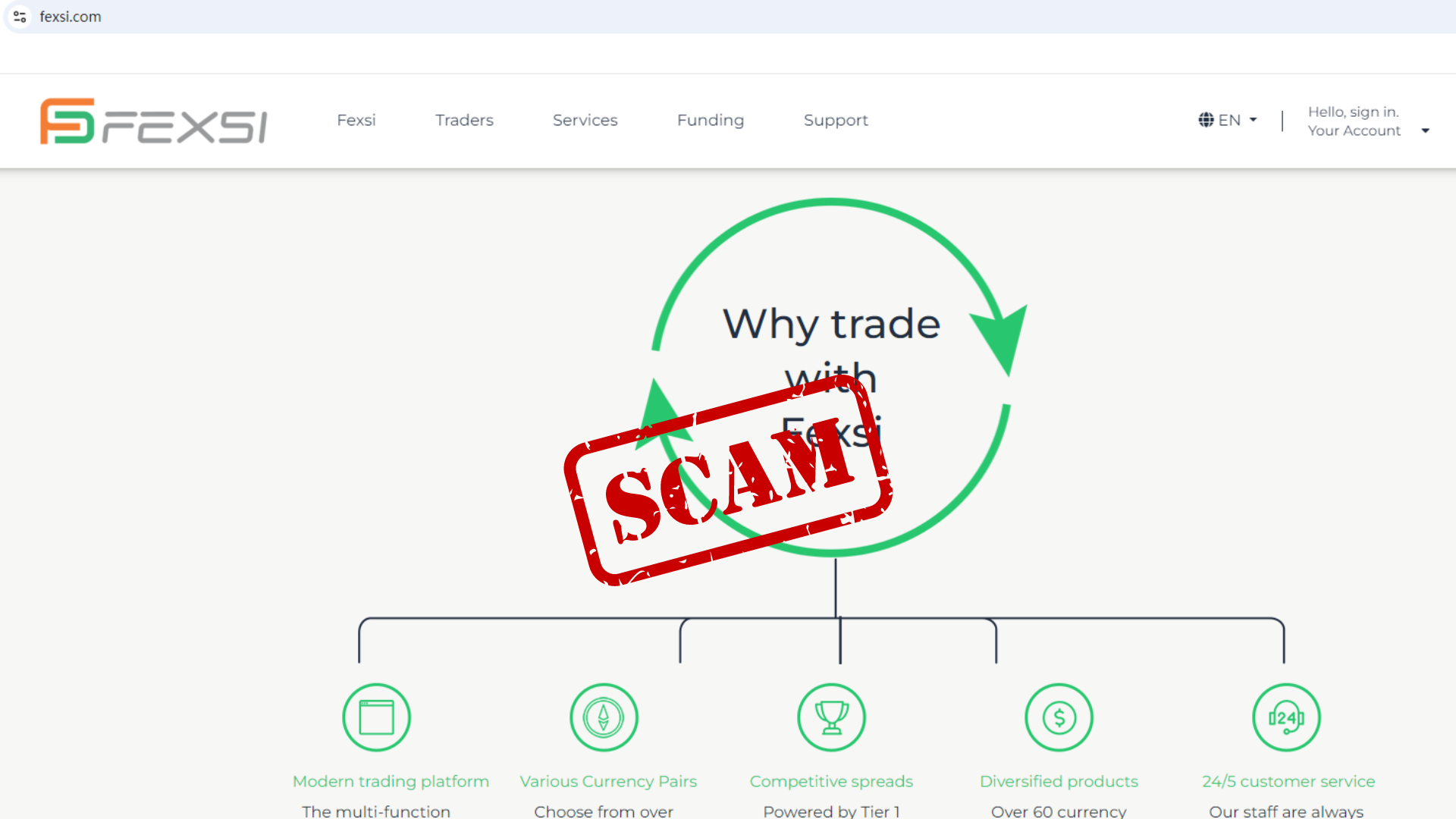Click the red SCAM stamp image
This screenshot has width=1456, height=819.
(x=728, y=480)
